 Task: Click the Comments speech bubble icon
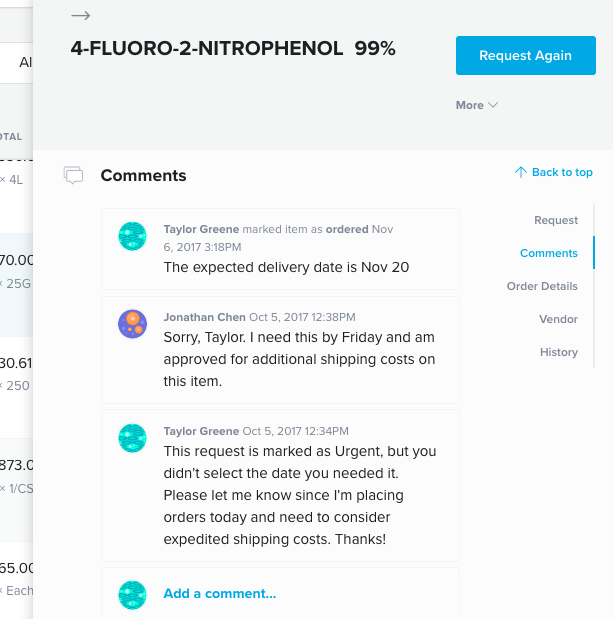(73, 175)
